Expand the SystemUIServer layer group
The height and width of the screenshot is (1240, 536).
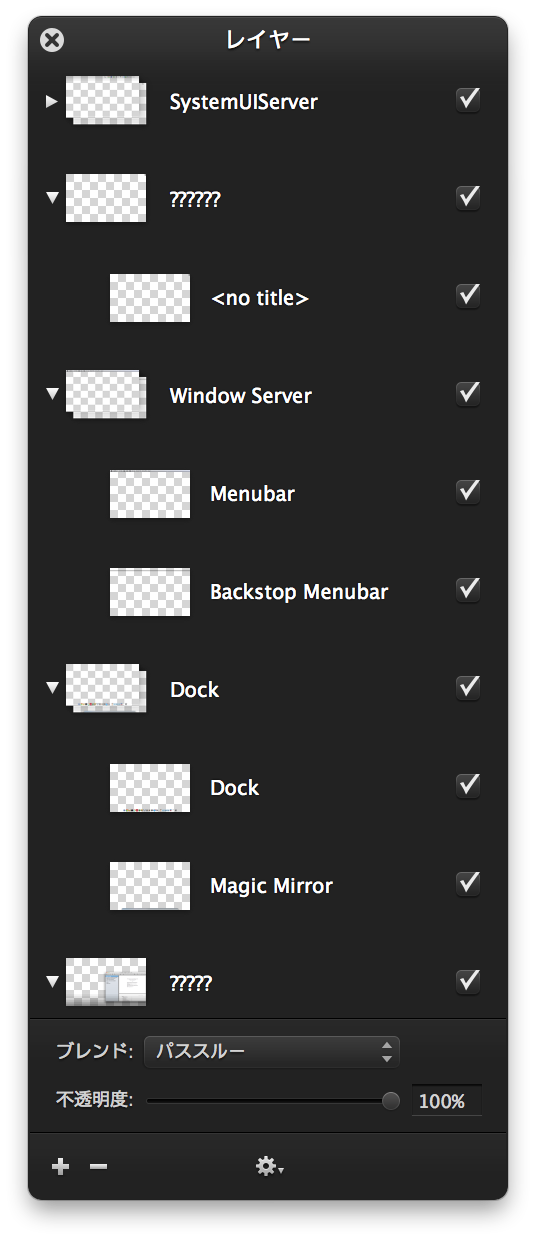click(x=52, y=101)
